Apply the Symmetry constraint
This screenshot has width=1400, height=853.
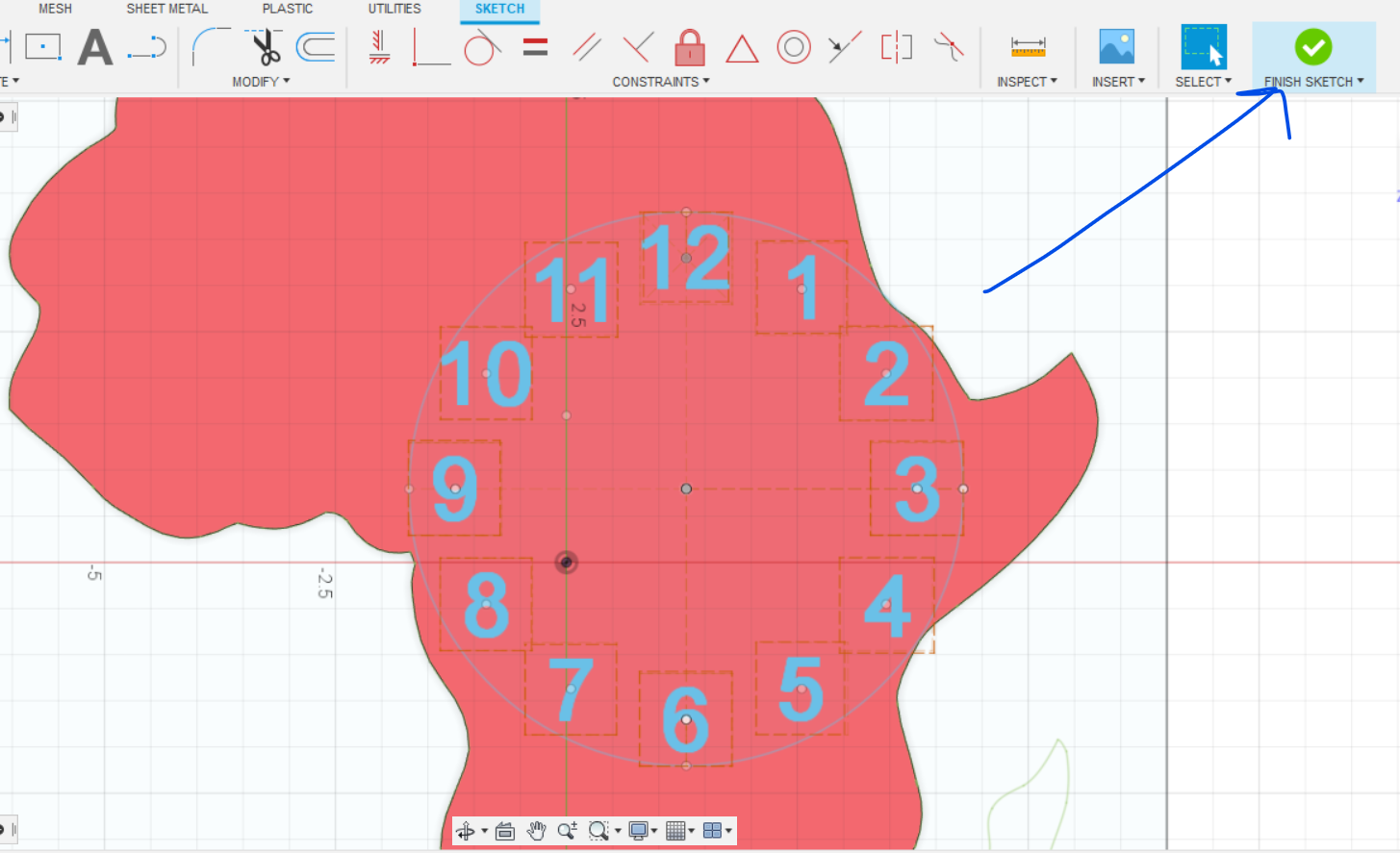coord(897,46)
